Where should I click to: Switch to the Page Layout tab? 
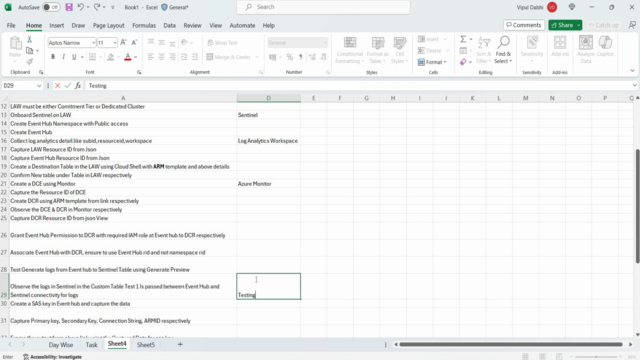[x=108, y=25]
